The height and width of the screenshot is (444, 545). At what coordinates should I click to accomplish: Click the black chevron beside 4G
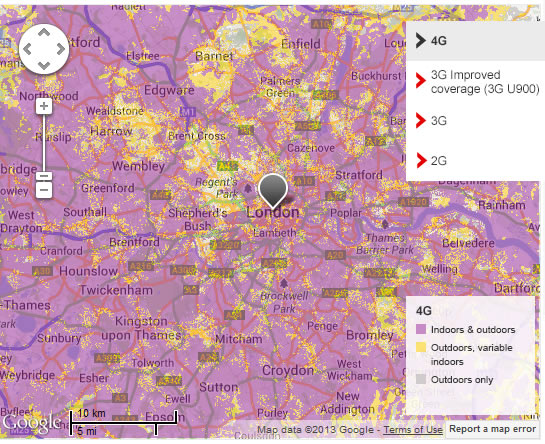coord(421,41)
